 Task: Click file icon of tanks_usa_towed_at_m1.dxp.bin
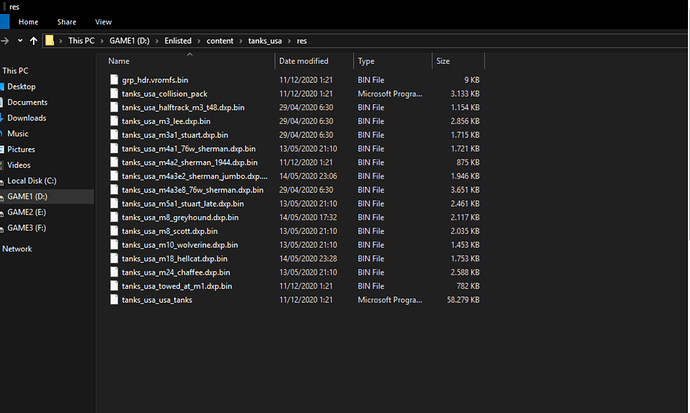(x=114, y=286)
